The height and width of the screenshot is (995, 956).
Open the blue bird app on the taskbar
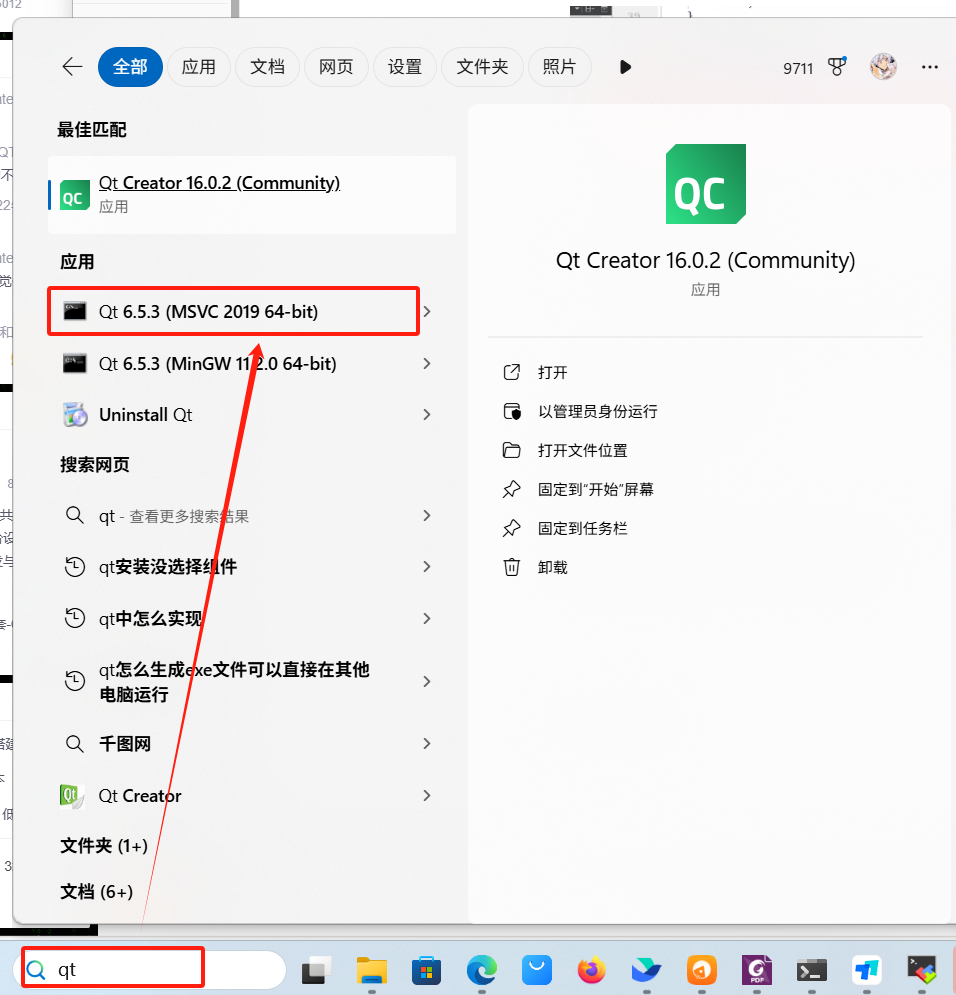point(646,970)
